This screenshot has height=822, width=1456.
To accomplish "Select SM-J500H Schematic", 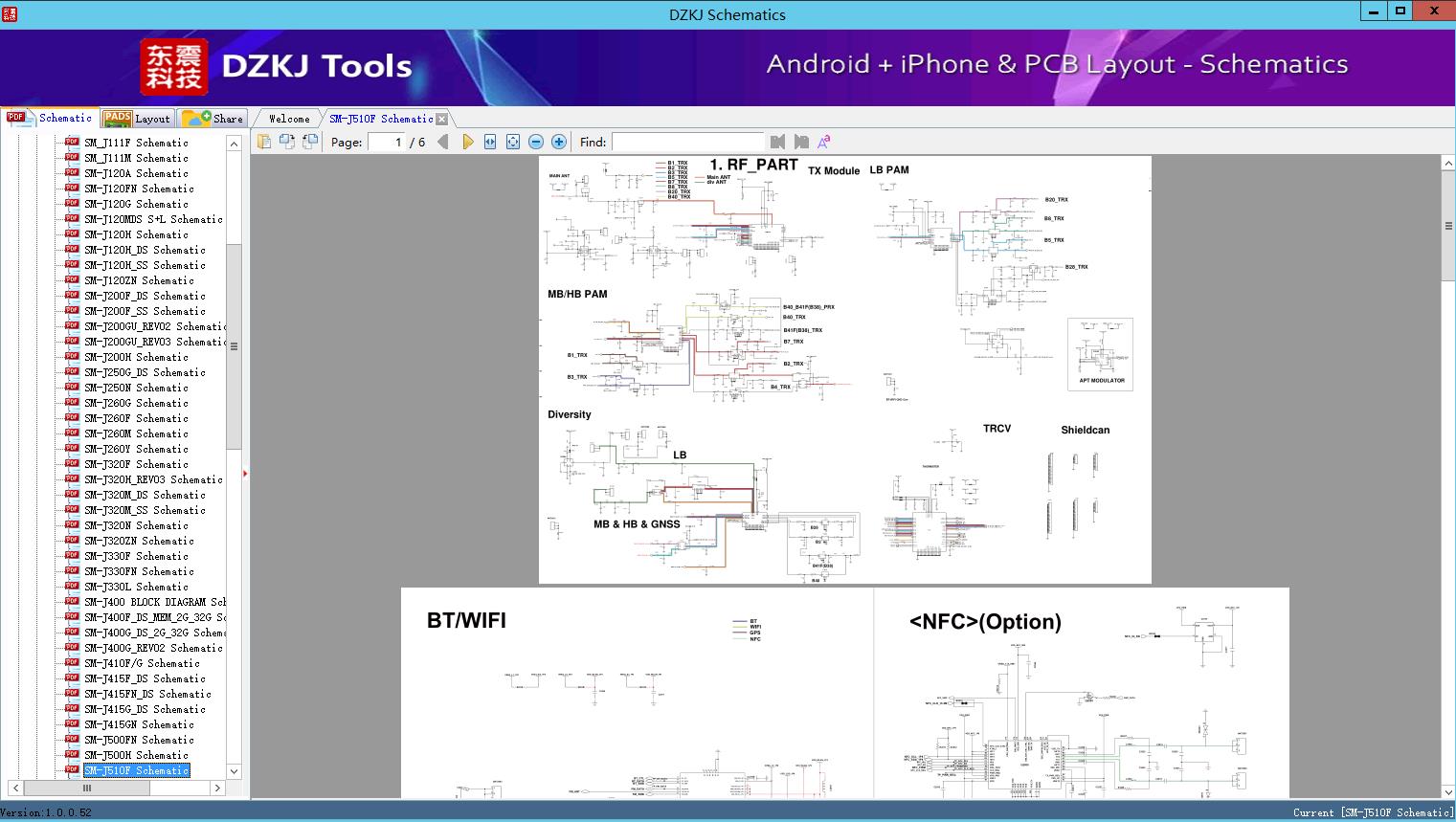I will tap(136, 755).
